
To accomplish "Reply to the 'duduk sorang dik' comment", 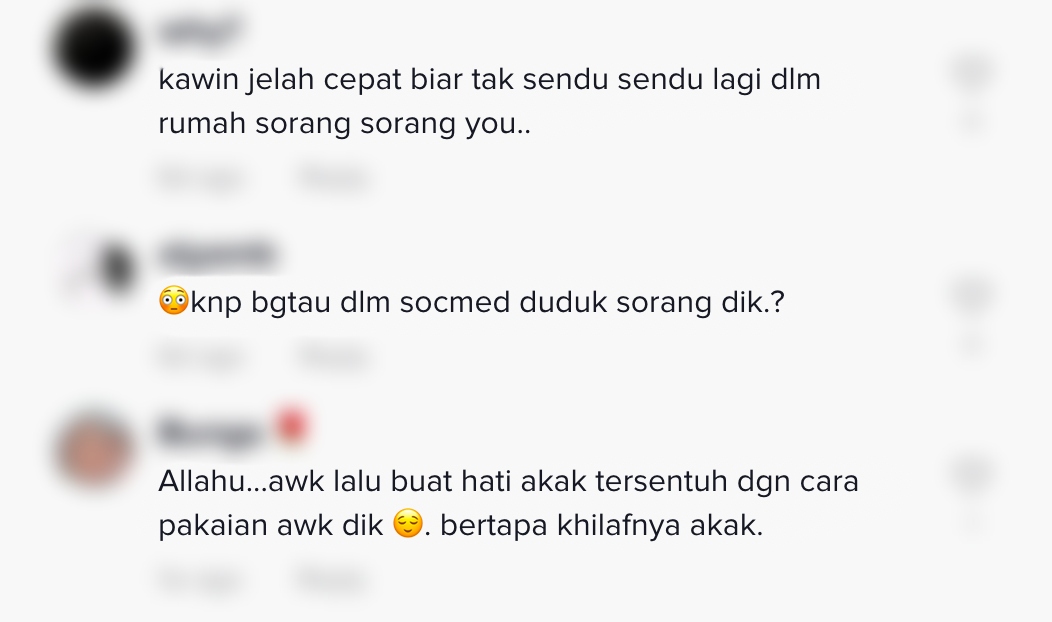I will click(333, 357).
